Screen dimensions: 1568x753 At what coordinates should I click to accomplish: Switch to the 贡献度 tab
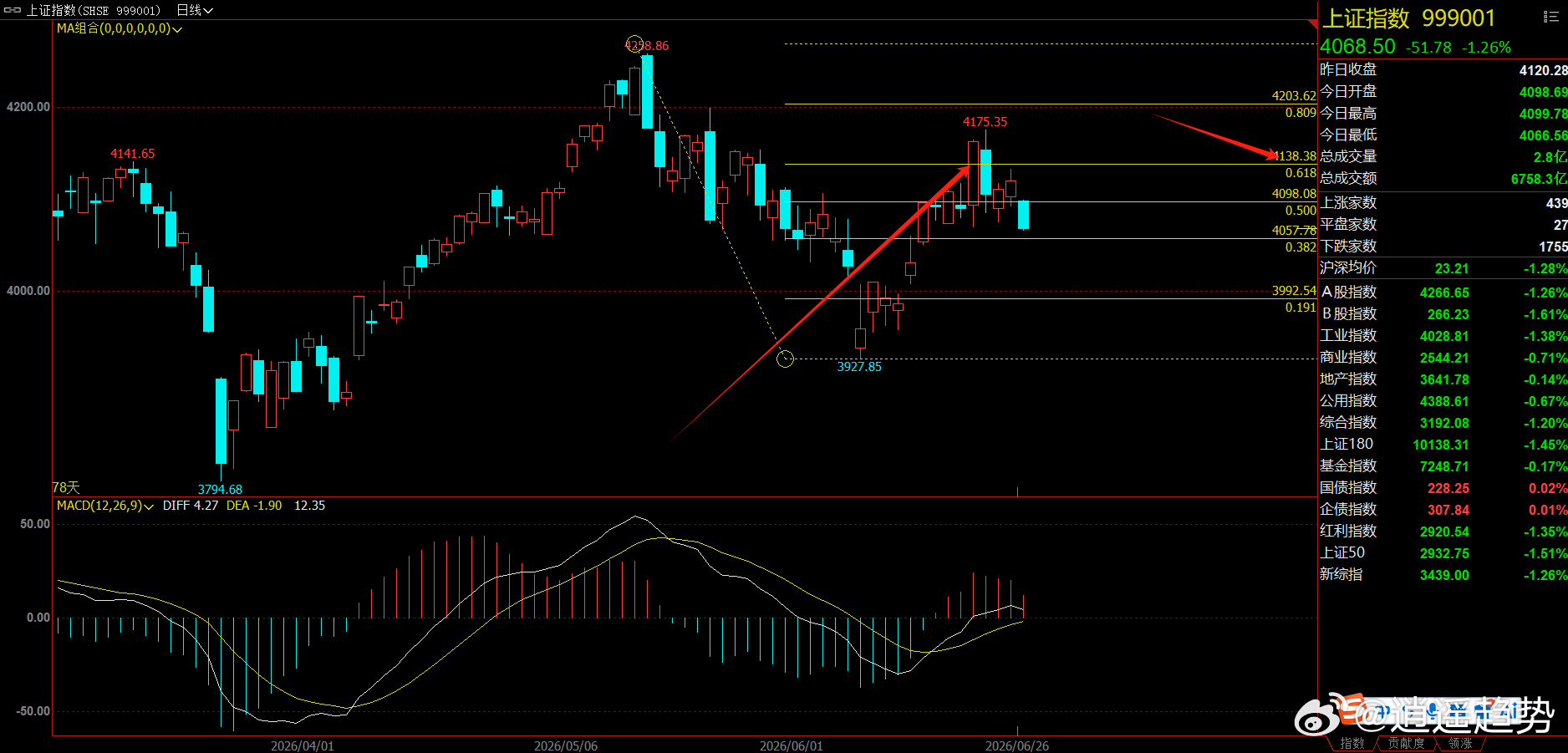click(1406, 743)
